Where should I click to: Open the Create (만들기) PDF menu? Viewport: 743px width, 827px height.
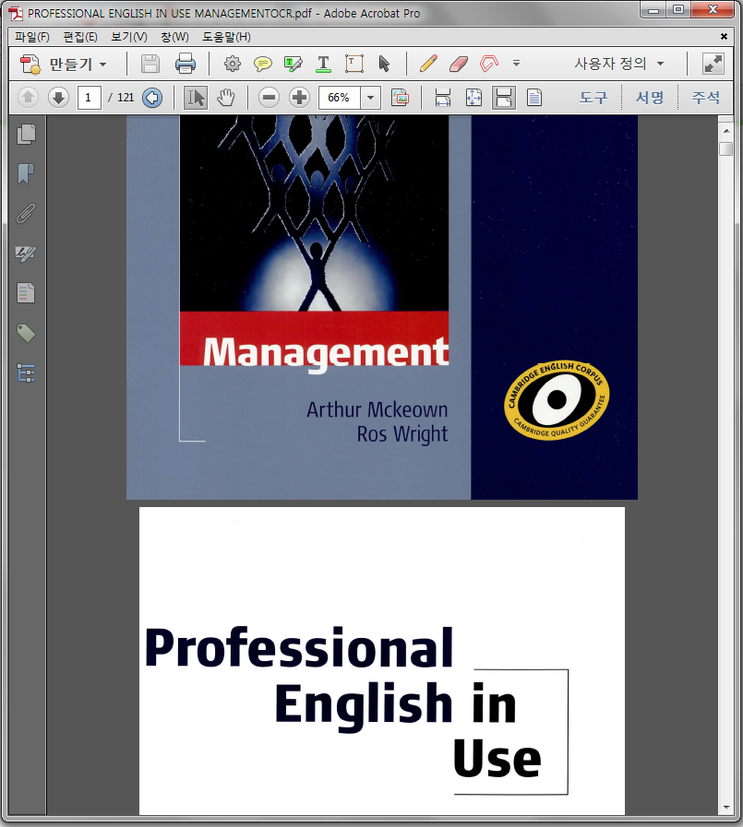click(x=63, y=64)
